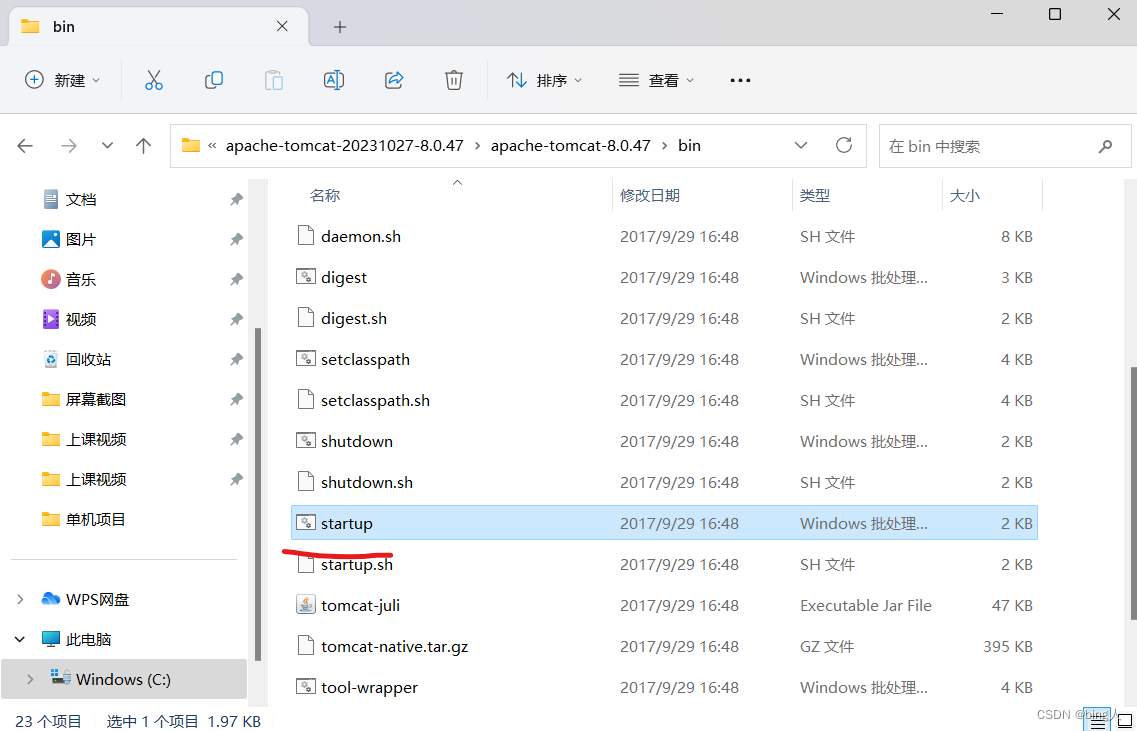Select the setclasspath.sh file
1137x731 pixels.
[x=663, y=400]
